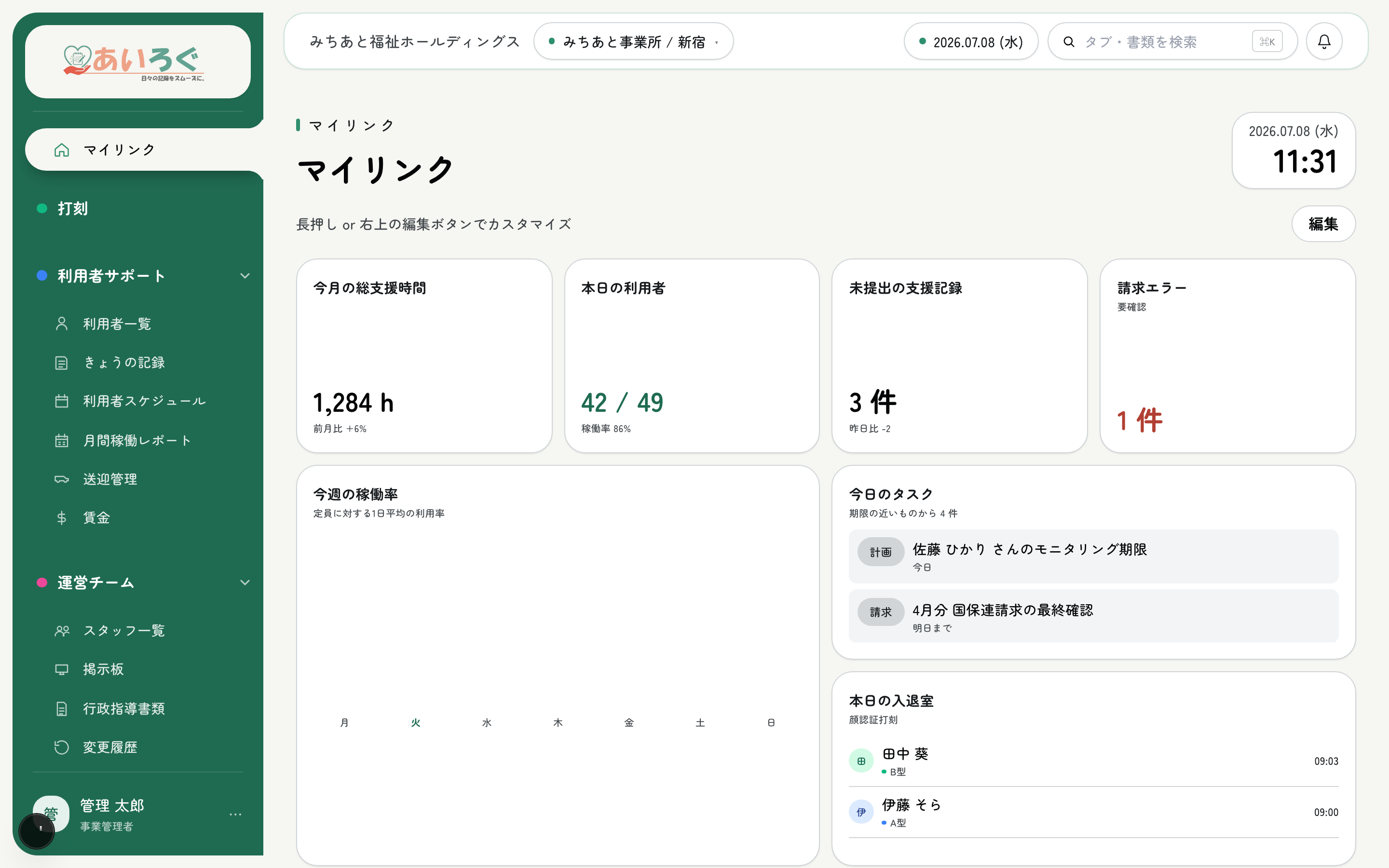Go to スタッフ一覧

pos(124,630)
